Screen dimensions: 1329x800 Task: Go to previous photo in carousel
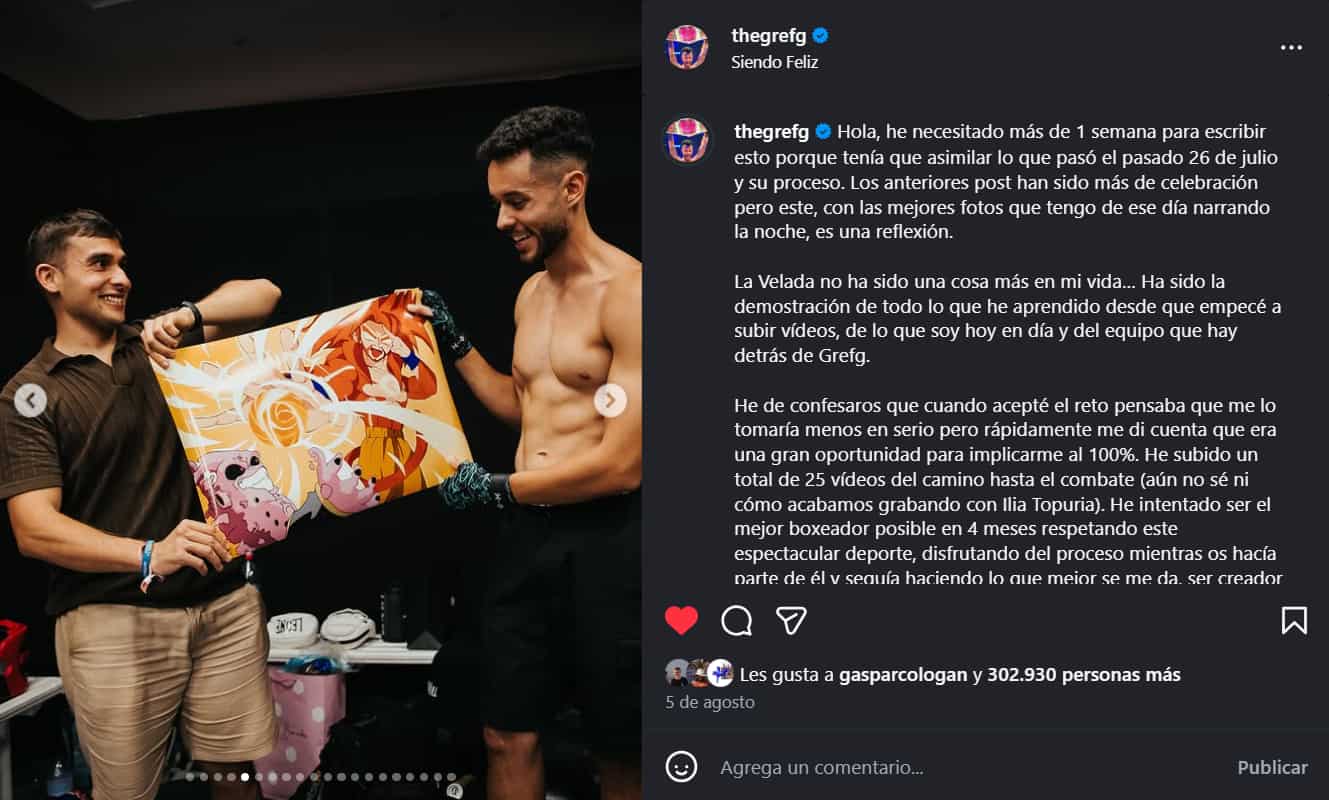[x=30, y=401]
